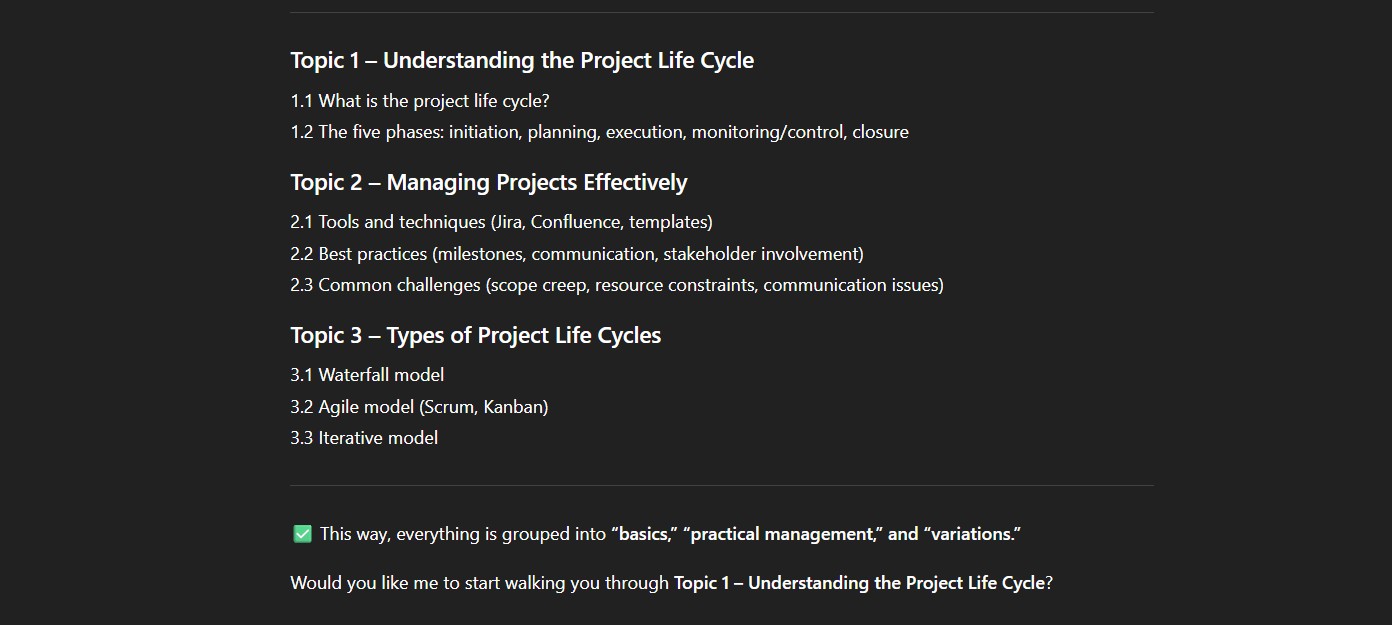The image size is (1392, 625).
Task: Select the 'Common challenges' line 2.3
Action: pos(617,285)
